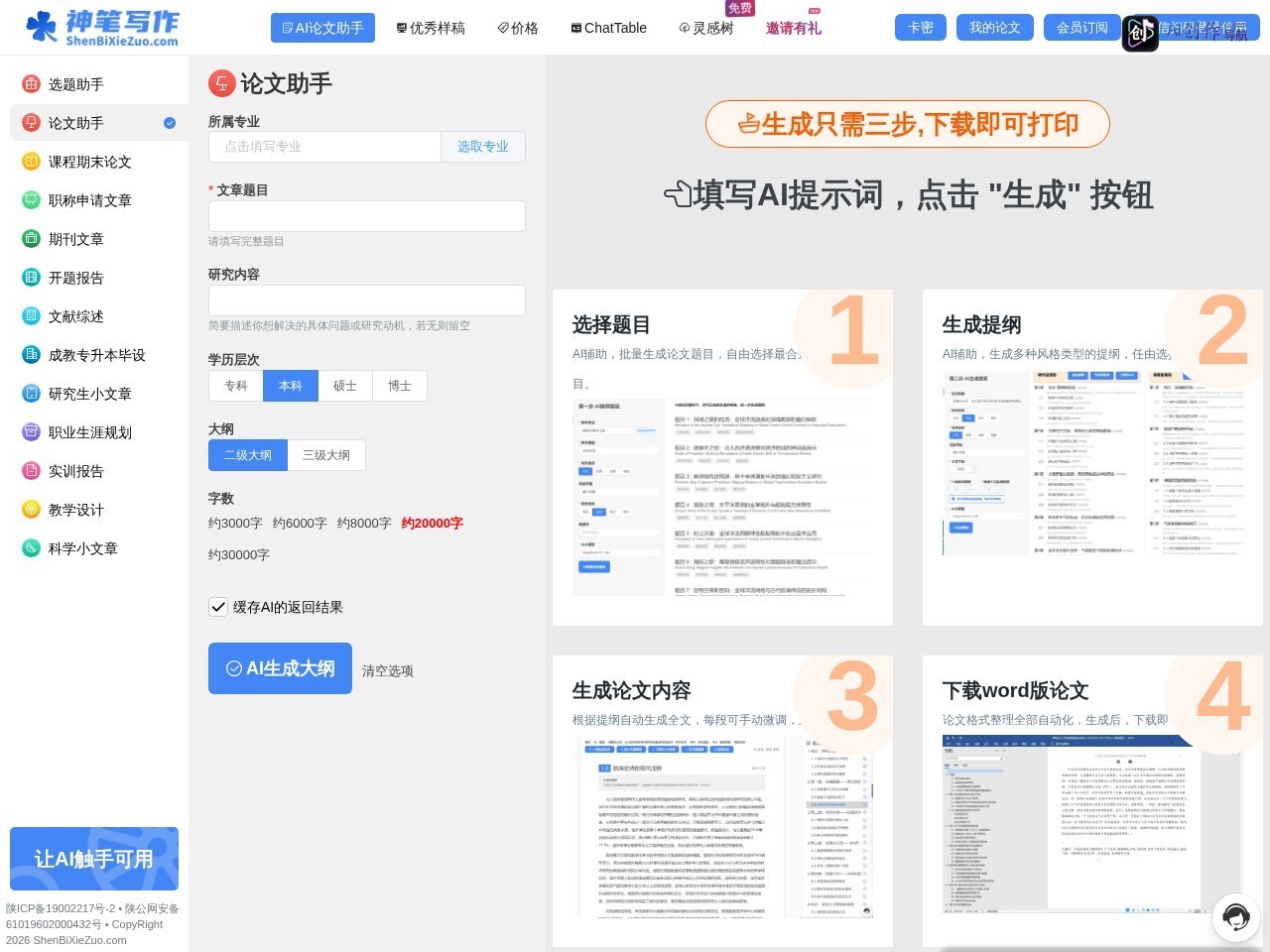Click the 神笔写作 logo
Viewport: 1270px width, 952px height.
[102, 27]
